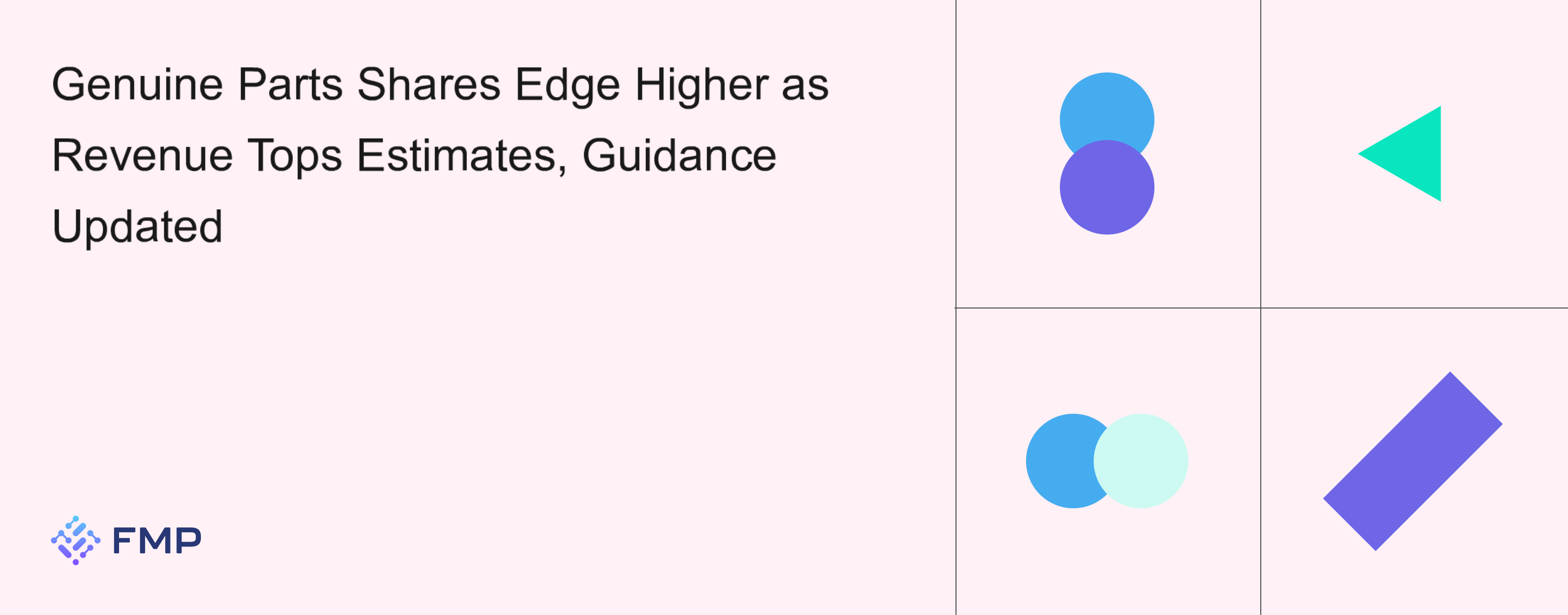Click the word "Revenue" in the headline
This screenshot has height=615, width=1568.
143,156
